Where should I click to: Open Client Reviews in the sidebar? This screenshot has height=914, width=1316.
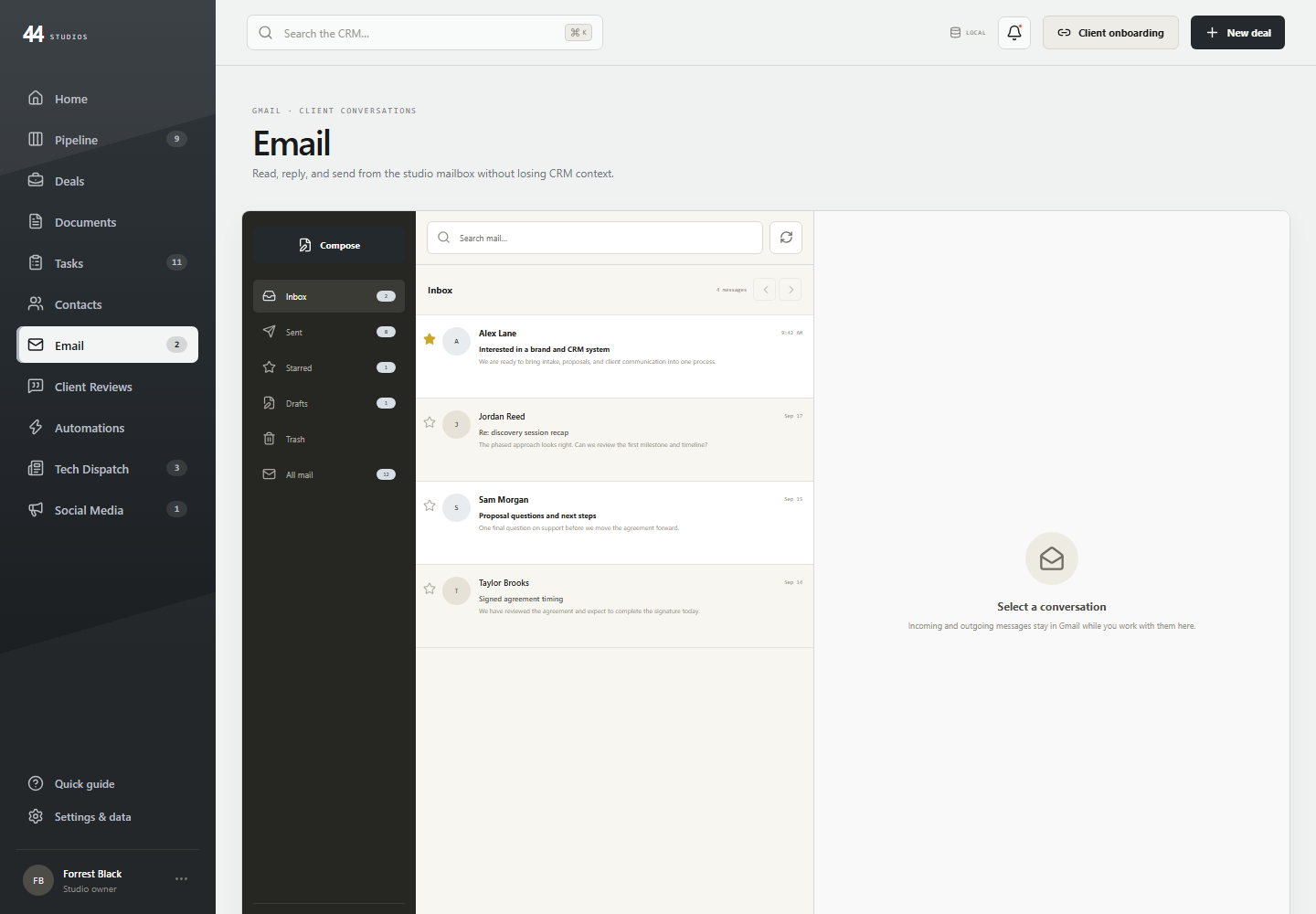[108, 387]
